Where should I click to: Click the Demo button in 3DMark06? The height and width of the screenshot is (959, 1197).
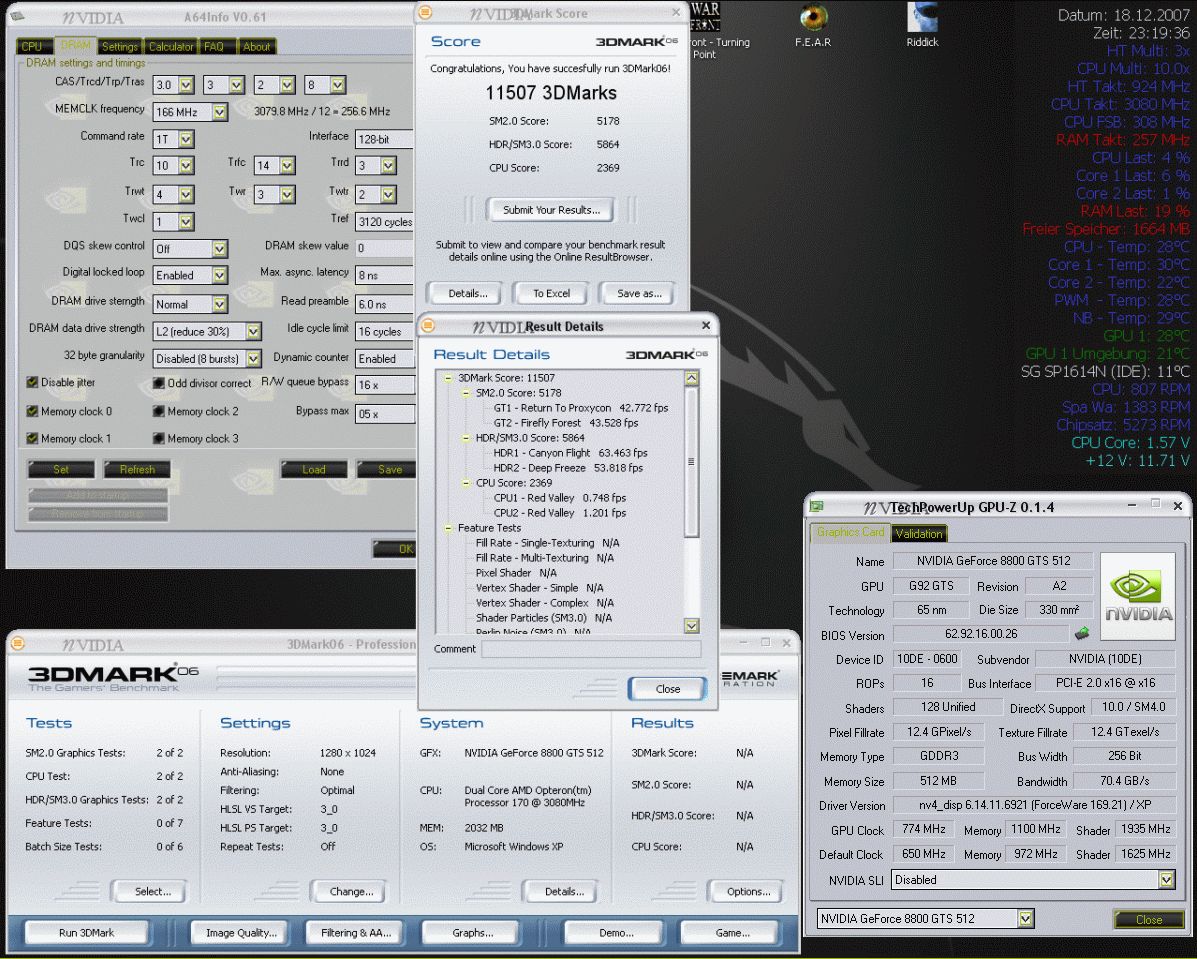pyautogui.click(x=616, y=932)
